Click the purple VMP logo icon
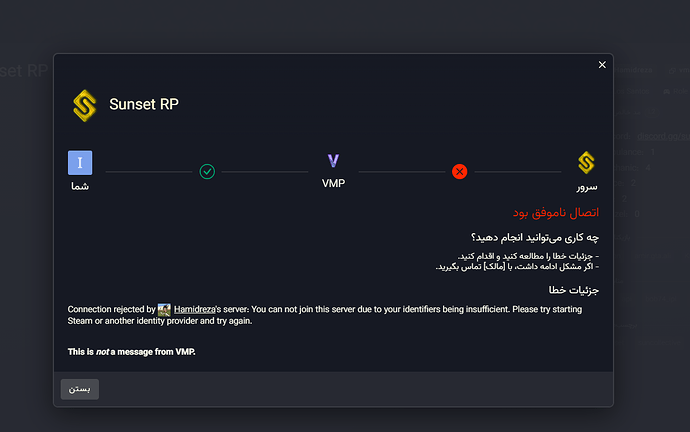 (x=333, y=161)
